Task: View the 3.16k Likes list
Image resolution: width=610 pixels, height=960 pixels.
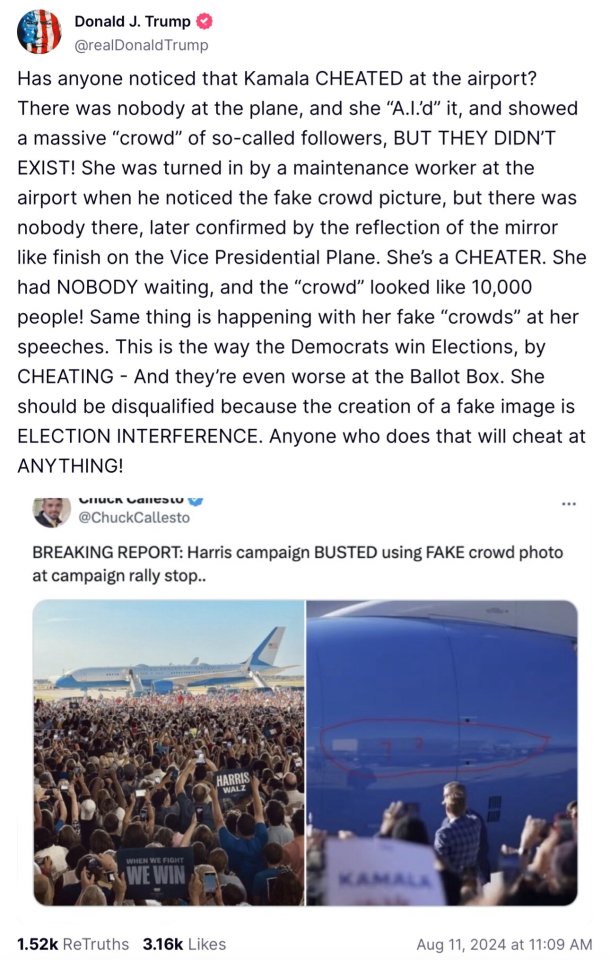Action: 184,943
